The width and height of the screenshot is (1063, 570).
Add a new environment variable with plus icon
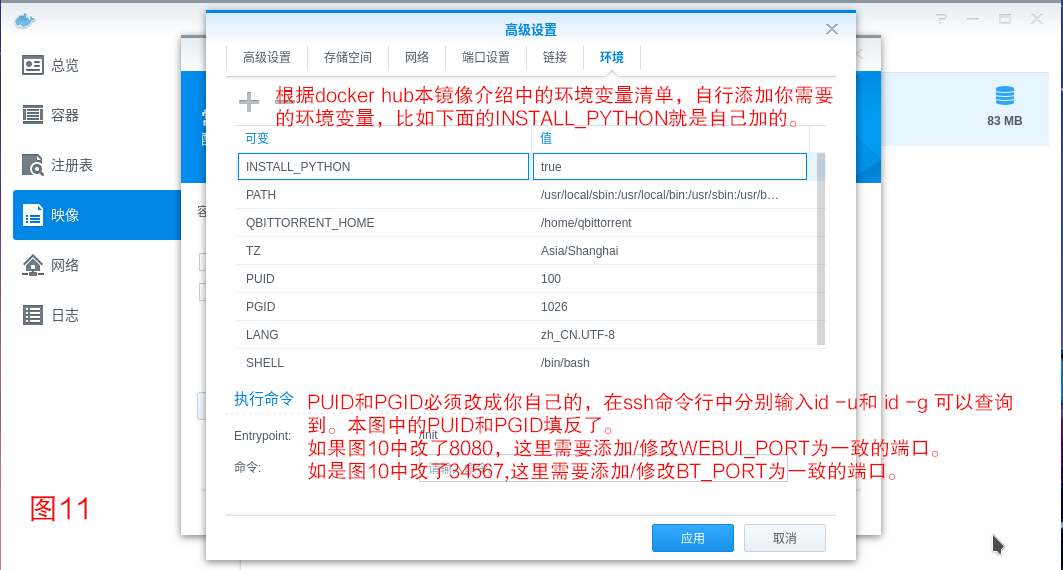coord(249,102)
